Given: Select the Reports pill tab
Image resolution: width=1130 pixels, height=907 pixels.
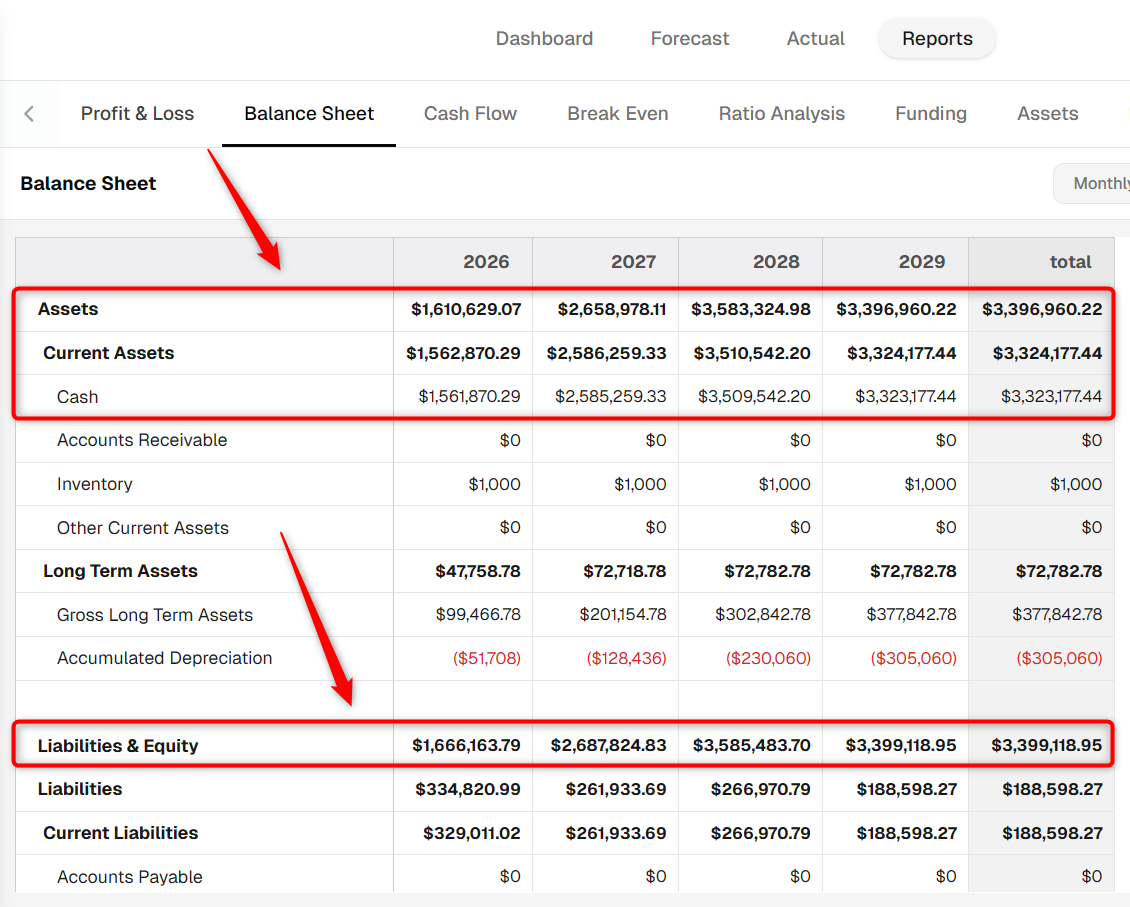Looking at the screenshot, I should (x=937, y=38).
